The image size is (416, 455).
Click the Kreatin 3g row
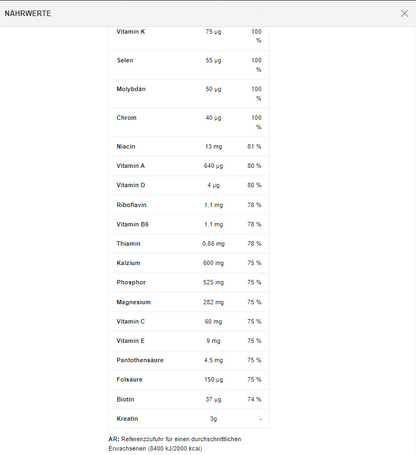[189, 419]
